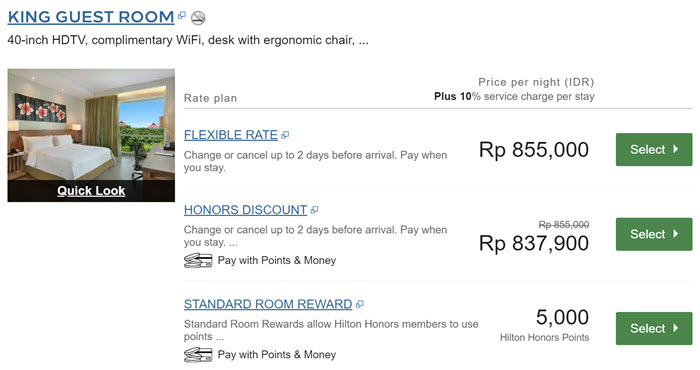Click Points & Money icon under Honors Discount

(198, 260)
